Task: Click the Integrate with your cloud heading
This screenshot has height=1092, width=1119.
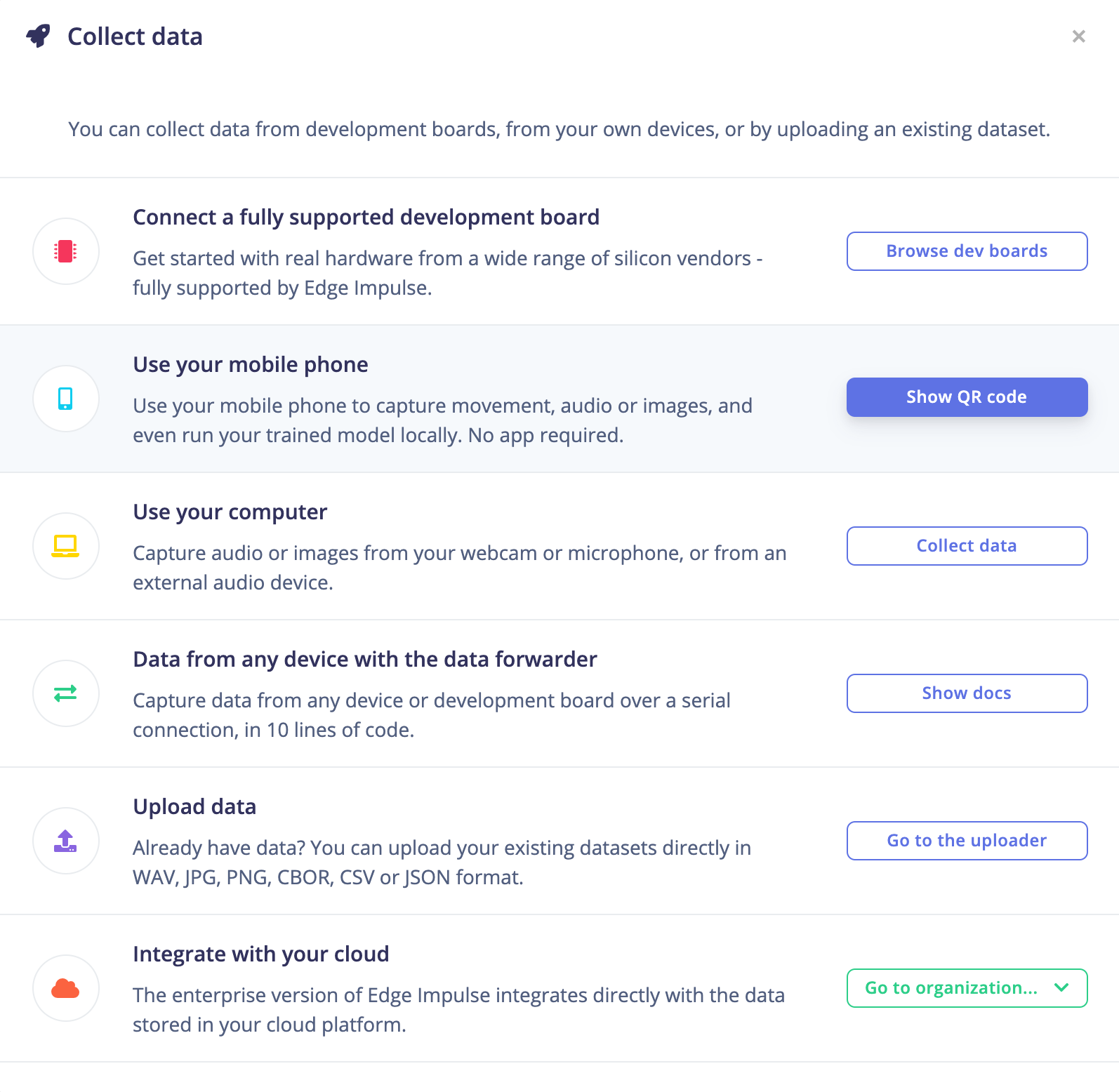Action: 260,954
